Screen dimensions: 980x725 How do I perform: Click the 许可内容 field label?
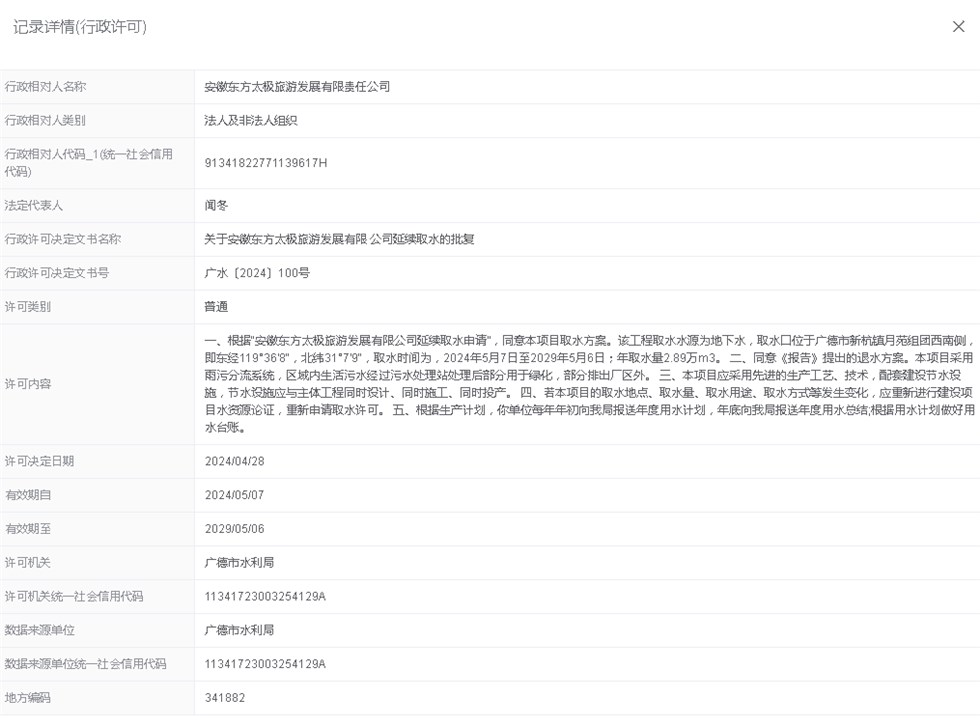[x=28, y=384]
